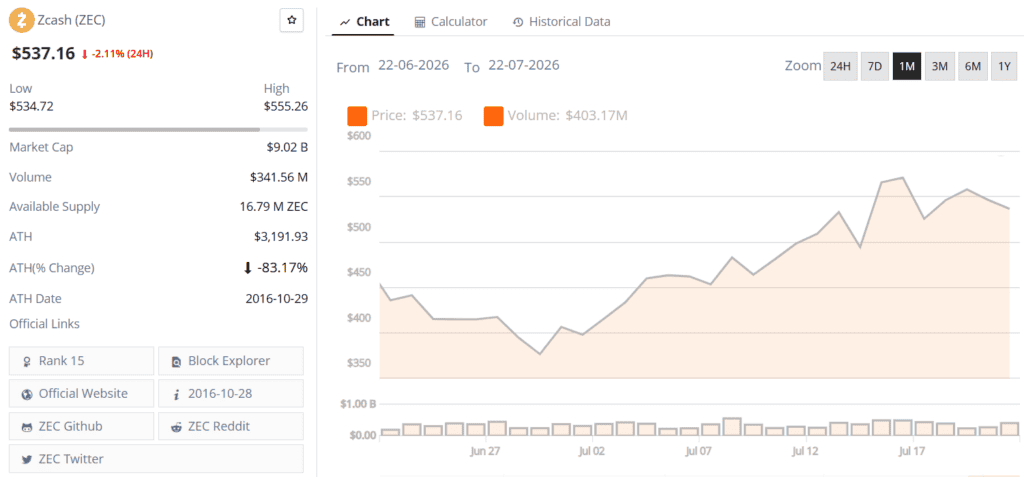Edit the To date 22-07-2026
Image resolution: width=1024 pixels, height=477 pixels.
pos(524,66)
